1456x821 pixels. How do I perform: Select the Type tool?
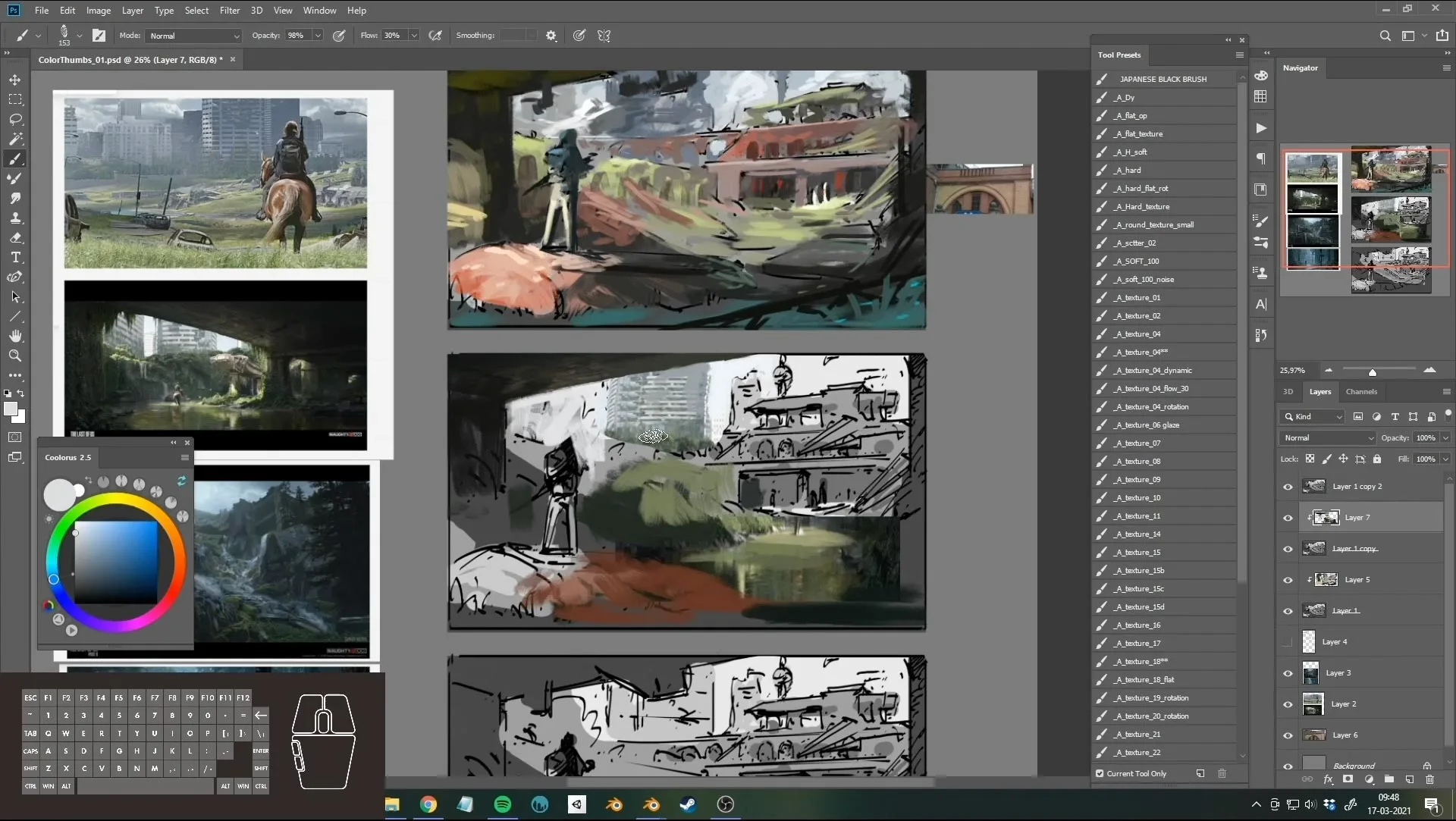coord(15,257)
